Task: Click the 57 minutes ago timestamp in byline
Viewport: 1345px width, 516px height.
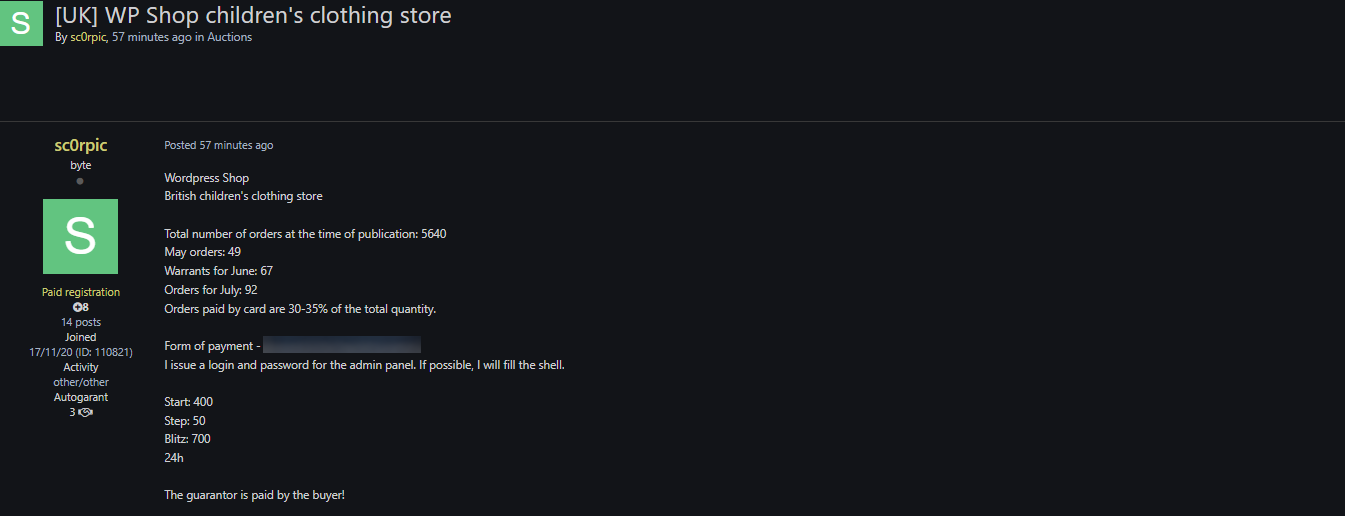Action: coord(153,37)
